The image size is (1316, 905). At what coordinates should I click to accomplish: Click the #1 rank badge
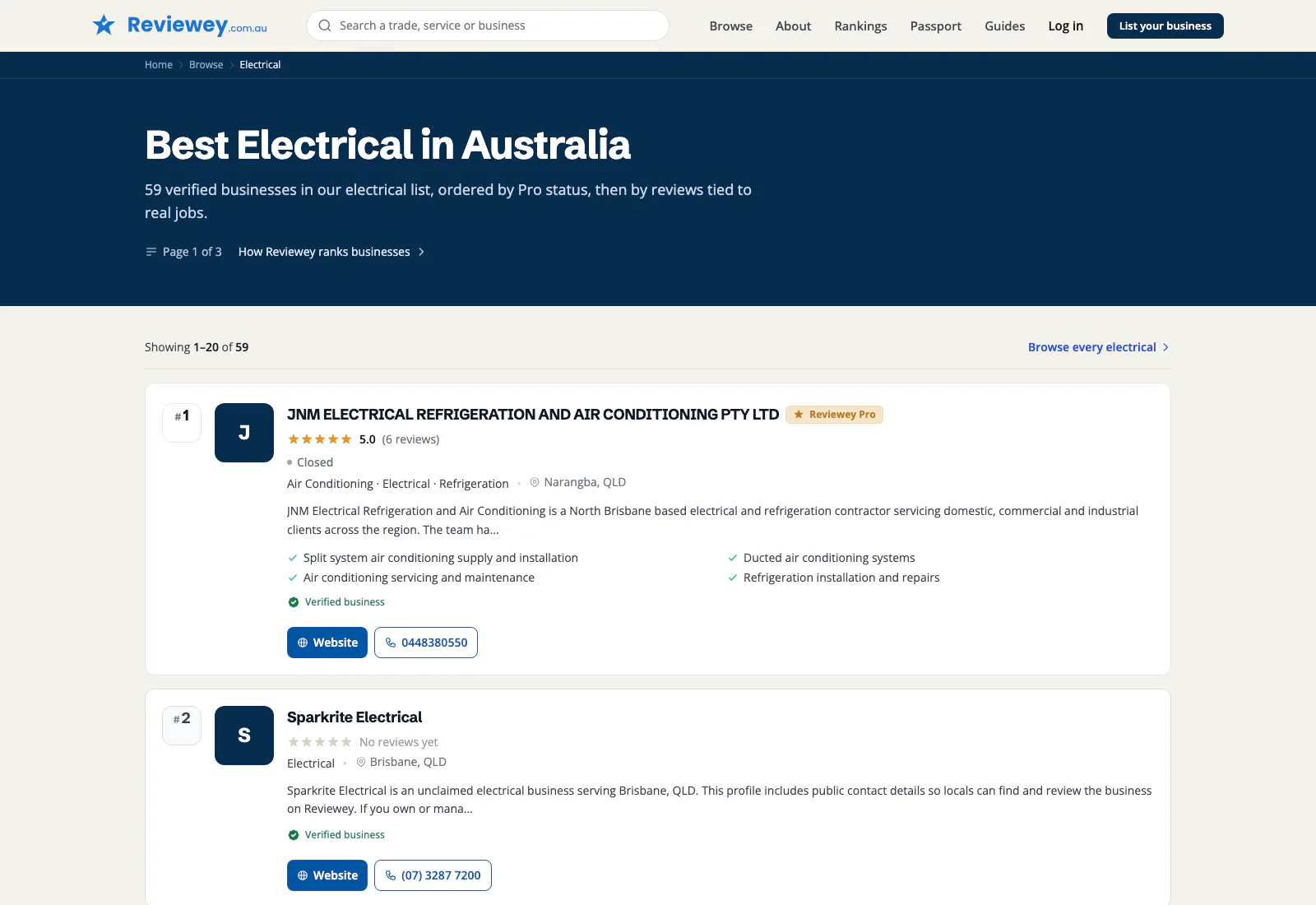pyautogui.click(x=182, y=423)
